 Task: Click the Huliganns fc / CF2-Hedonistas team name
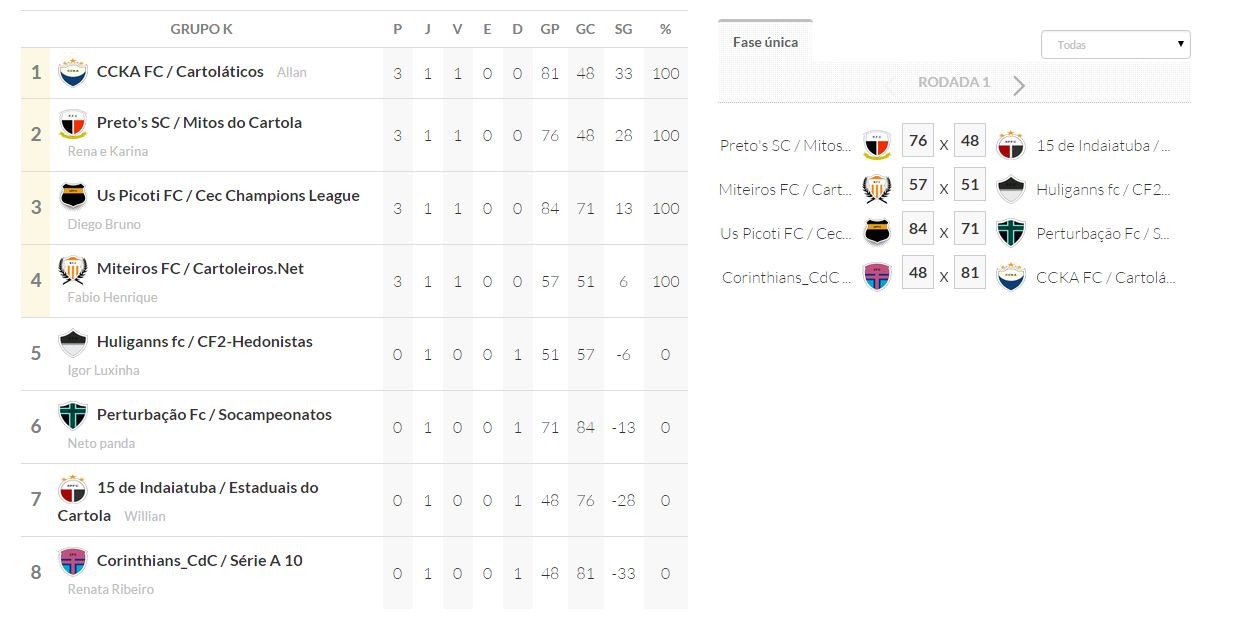204,342
